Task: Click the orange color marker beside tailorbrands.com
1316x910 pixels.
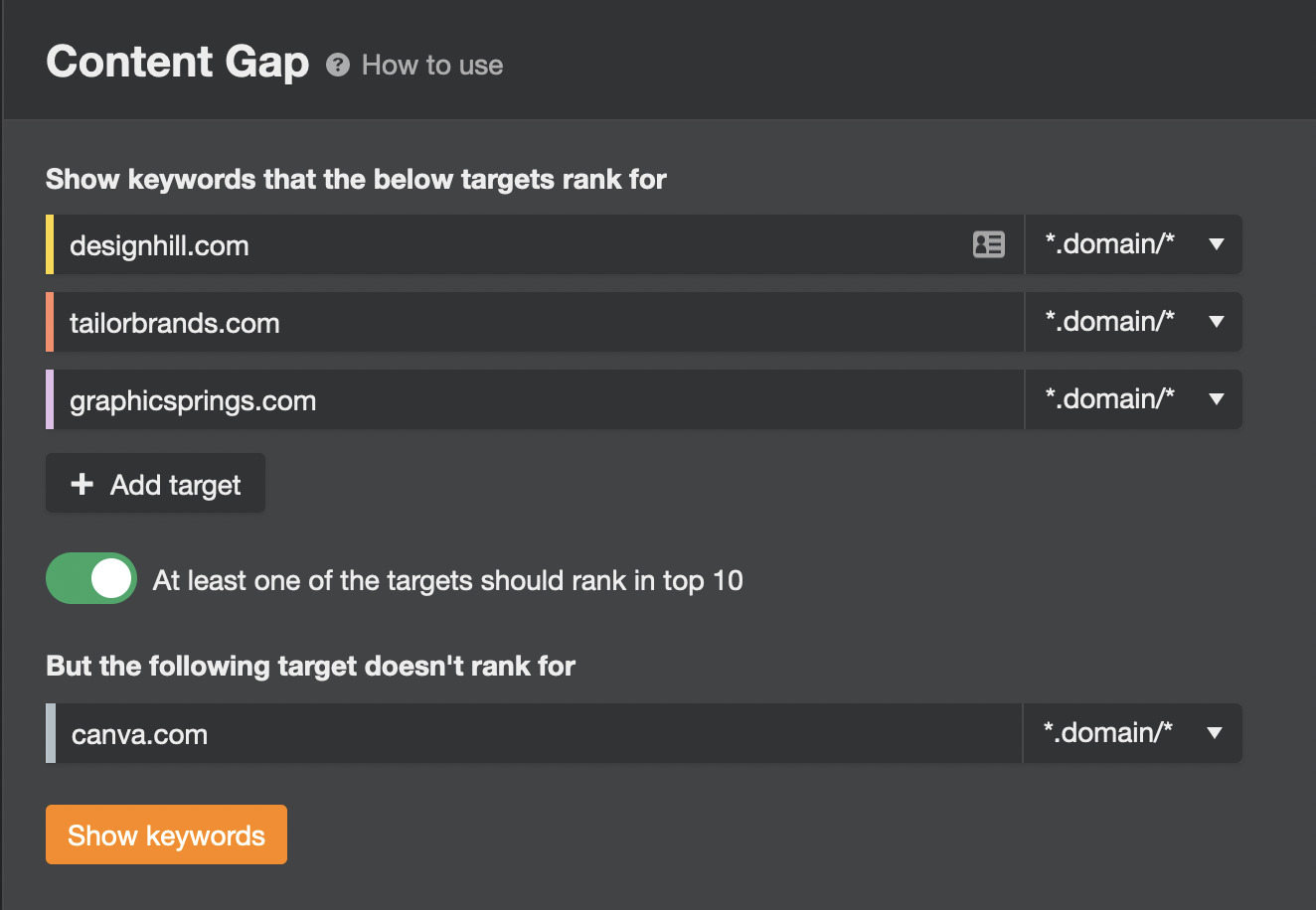Action: point(50,322)
